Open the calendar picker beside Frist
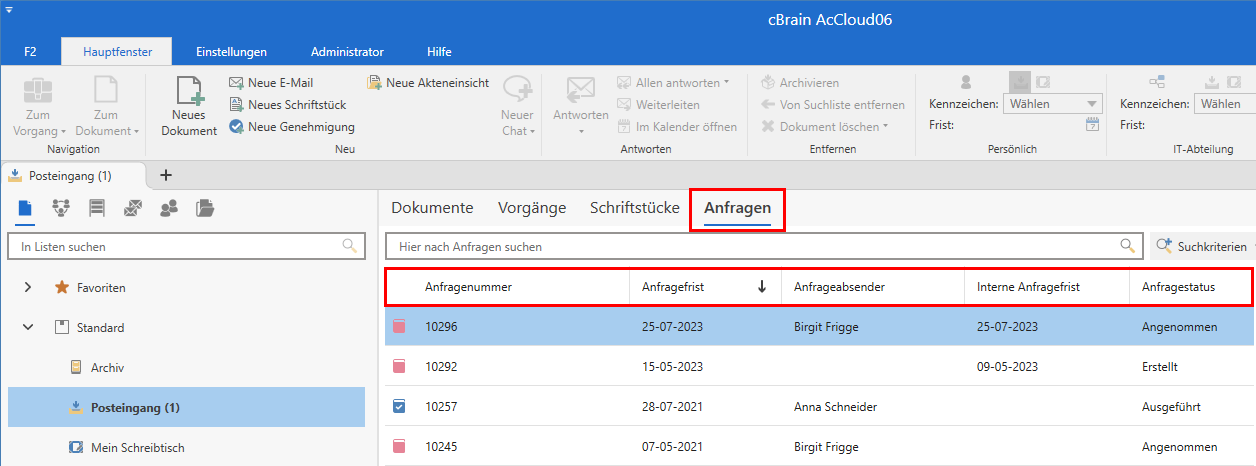The image size is (1256, 466). pos(1092,125)
